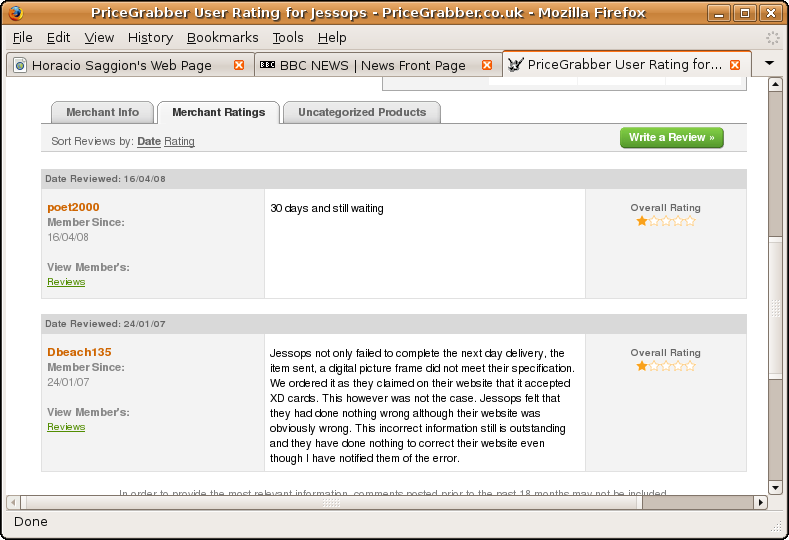
Task: Open poet2000's member profile
Action: 73,207
